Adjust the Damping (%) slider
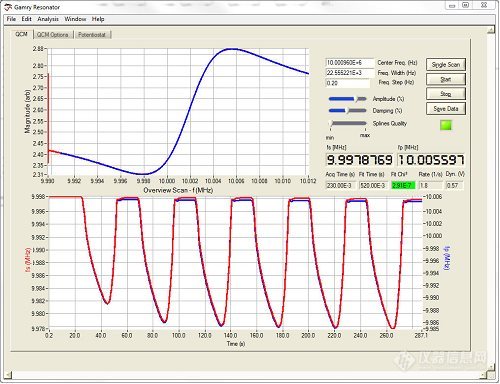This screenshot has height=384, width=500. tap(348, 111)
